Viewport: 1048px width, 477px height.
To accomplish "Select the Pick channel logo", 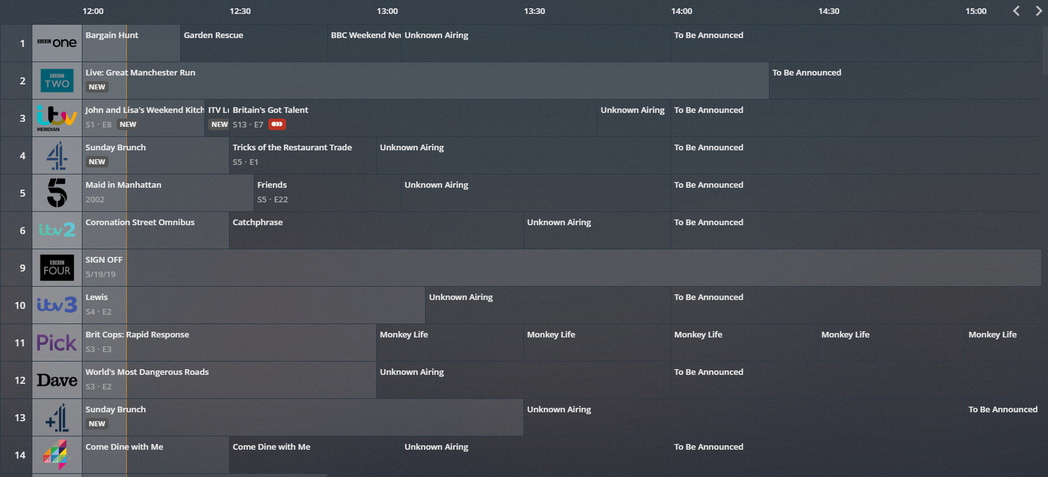I will pos(57,343).
